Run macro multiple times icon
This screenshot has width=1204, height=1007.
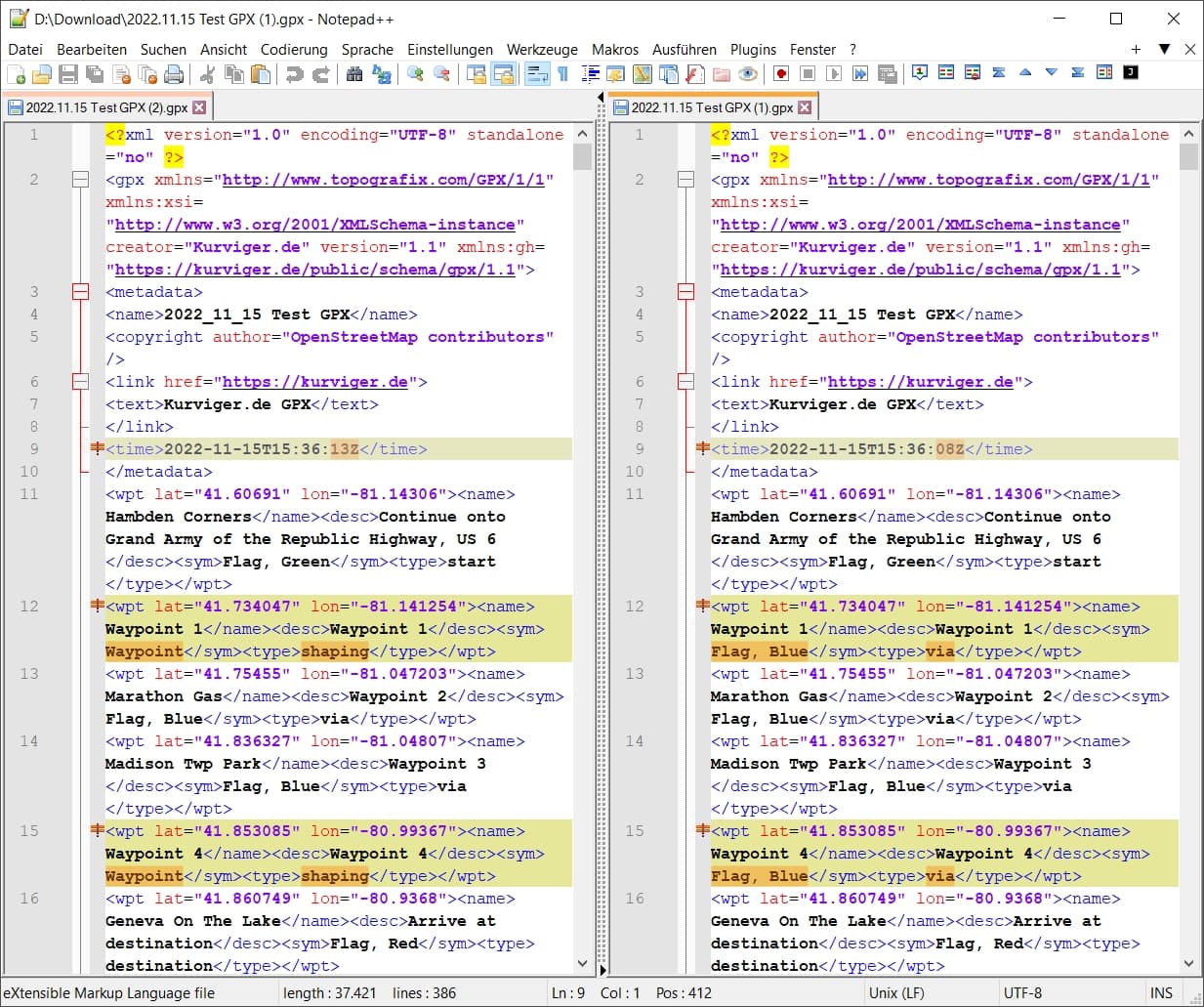pos(860,74)
